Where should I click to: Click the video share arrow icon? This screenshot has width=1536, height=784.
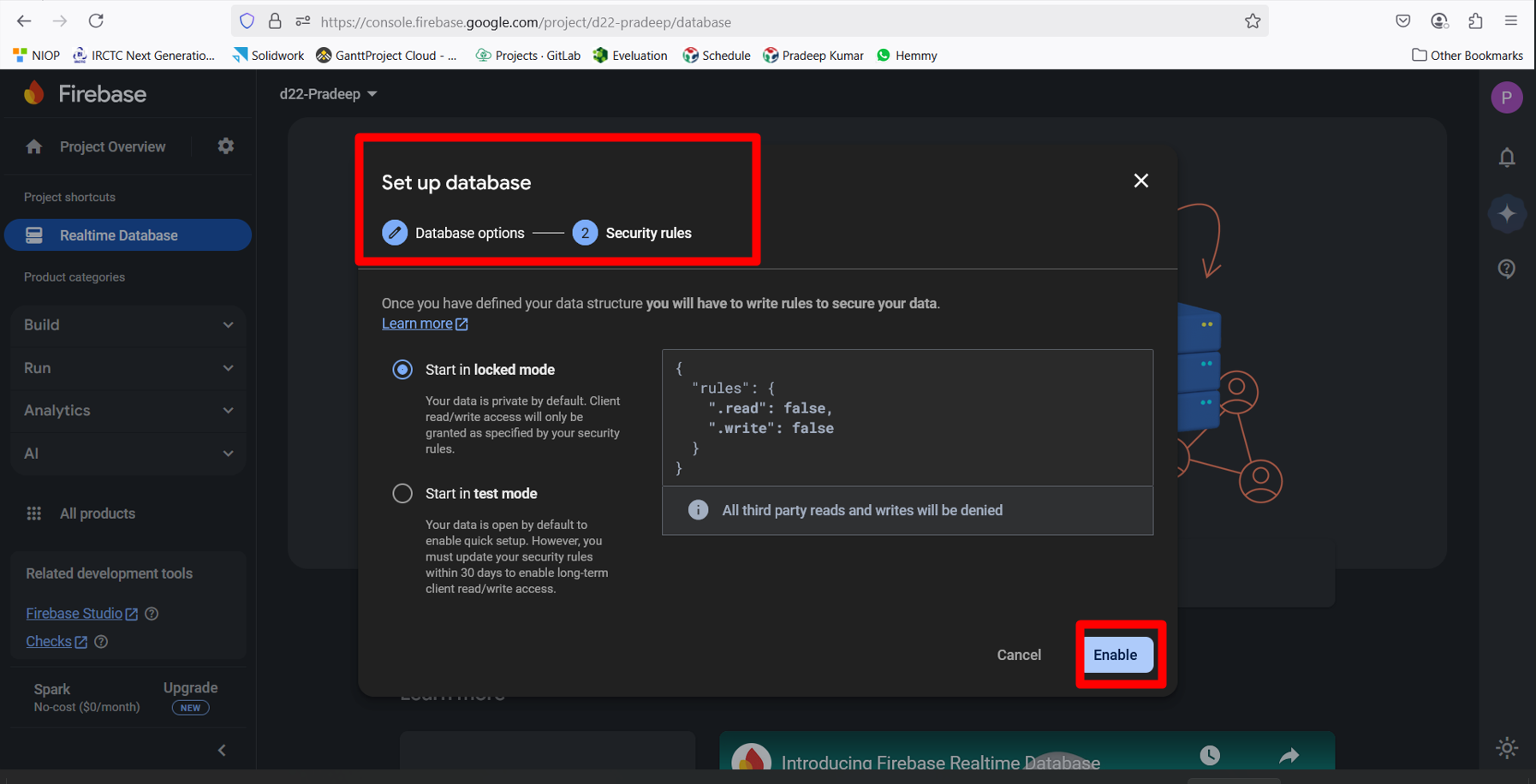pyautogui.click(x=1289, y=755)
